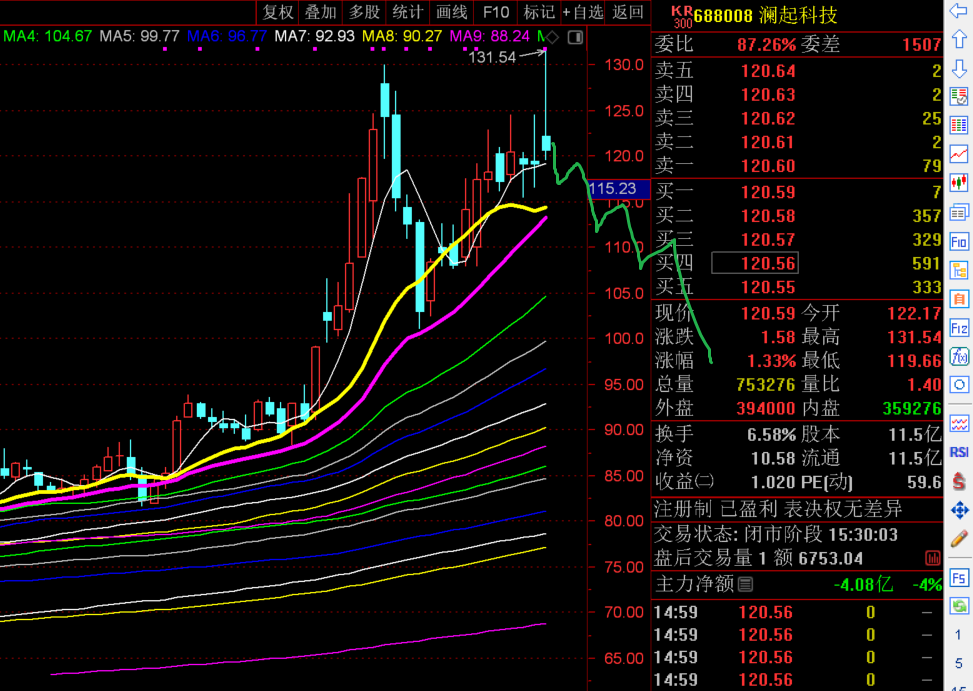
Task: Click the 最高 value 131.54
Action: tap(914, 337)
